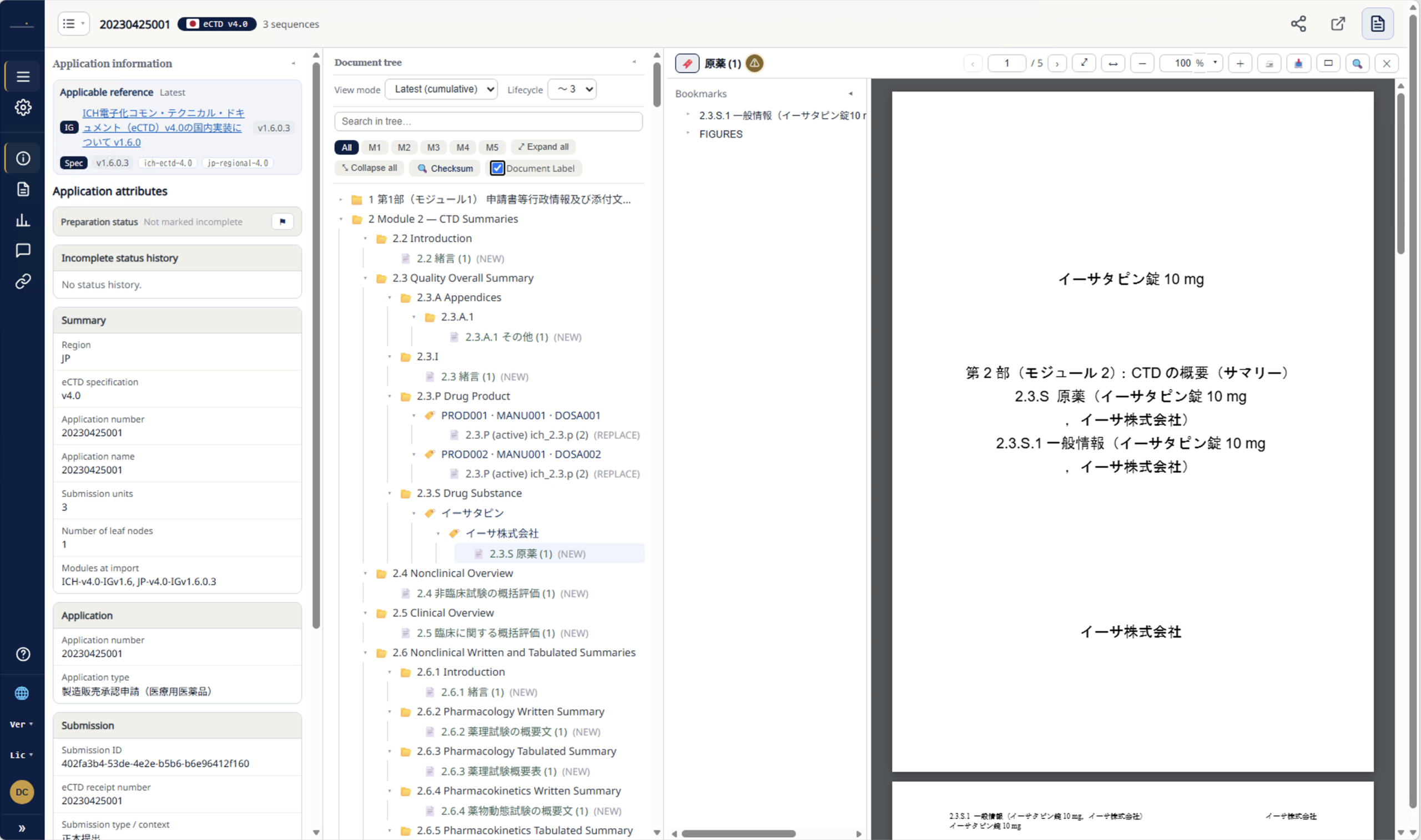
Task: Fit PDF to page width
Action: pos(1112,63)
